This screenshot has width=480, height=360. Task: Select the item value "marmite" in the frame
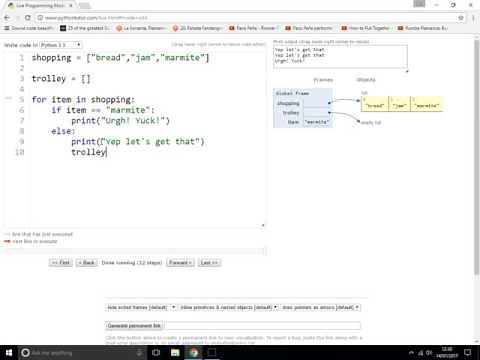click(317, 122)
